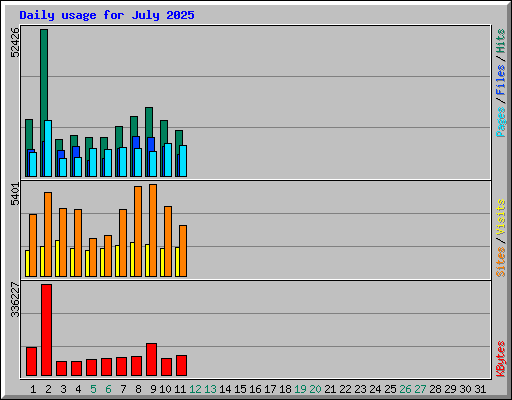The width and height of the screenshot is (512, 400).
Task: Click the green day 5 axis label
Action: [93, 389]
